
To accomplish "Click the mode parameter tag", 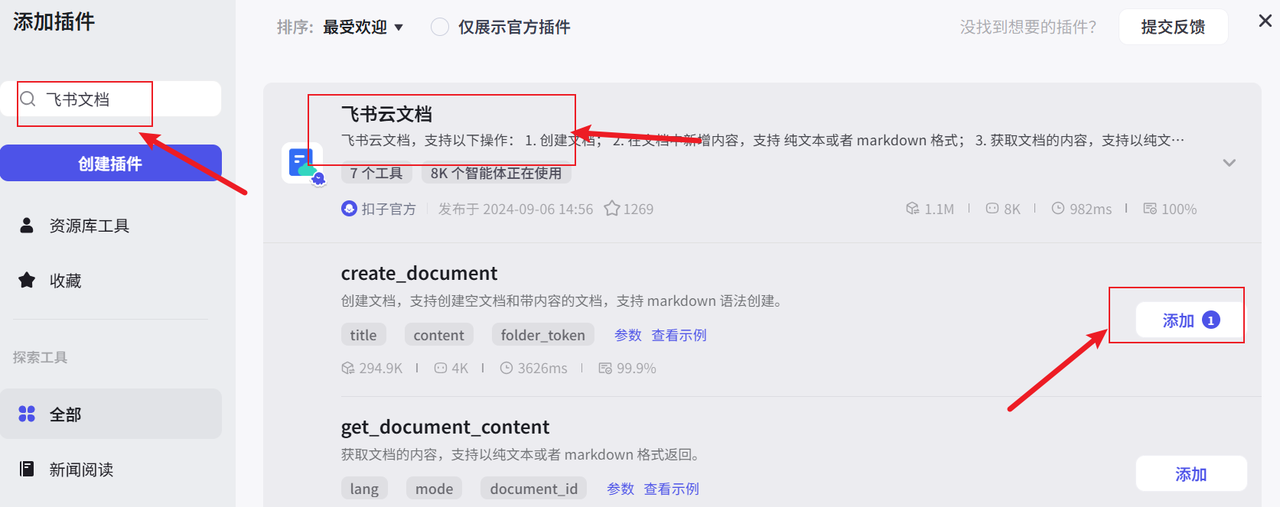I will tap(434, 489).
